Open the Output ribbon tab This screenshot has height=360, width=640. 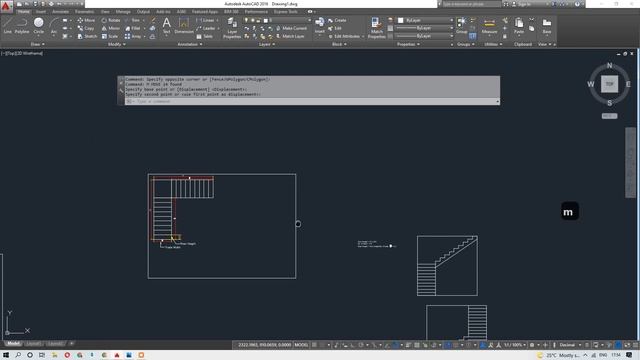143,12
